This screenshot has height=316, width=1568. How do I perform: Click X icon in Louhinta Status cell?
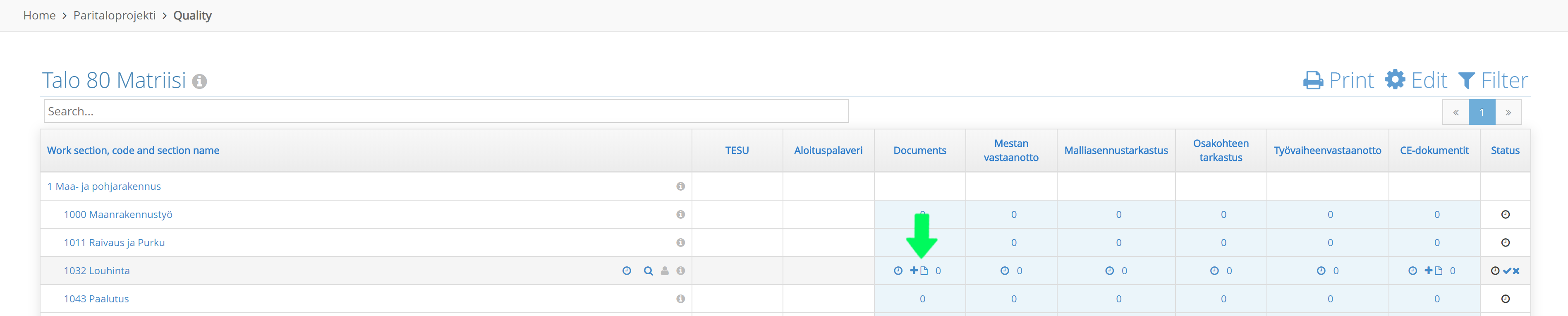point(1516,271)
